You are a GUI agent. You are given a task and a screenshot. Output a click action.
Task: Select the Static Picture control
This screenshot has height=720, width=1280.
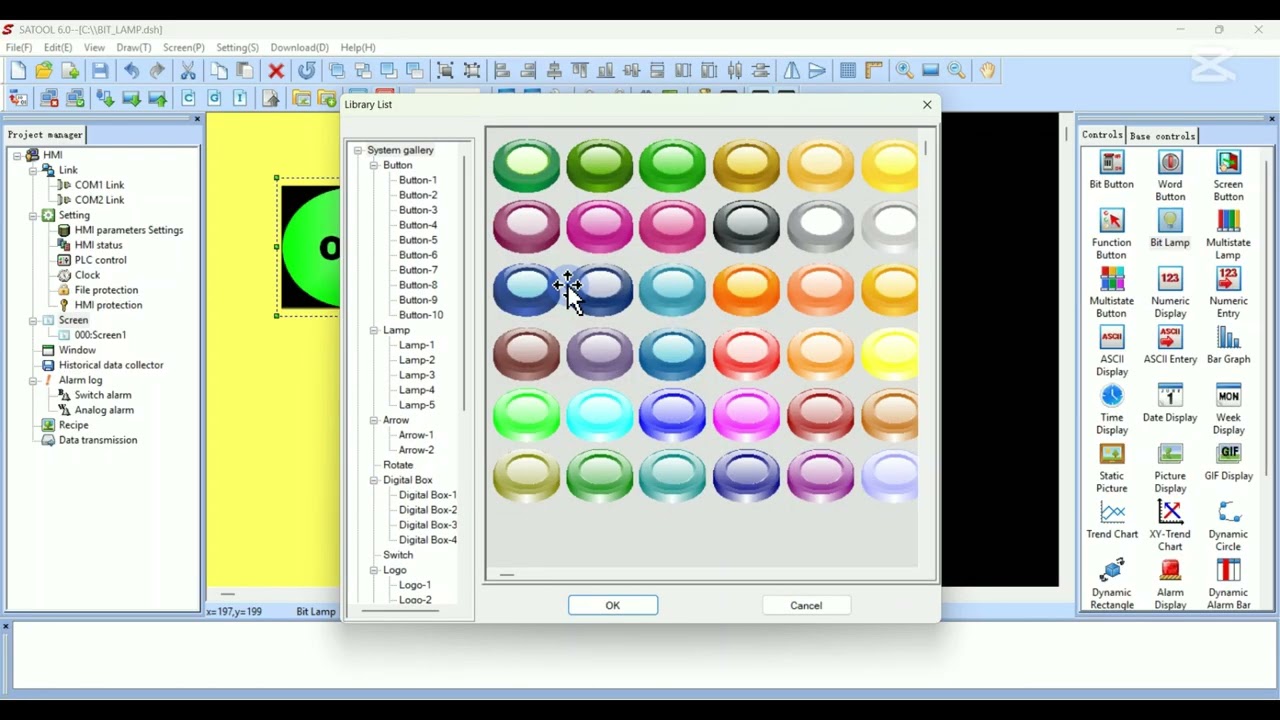click(1111, 468)
